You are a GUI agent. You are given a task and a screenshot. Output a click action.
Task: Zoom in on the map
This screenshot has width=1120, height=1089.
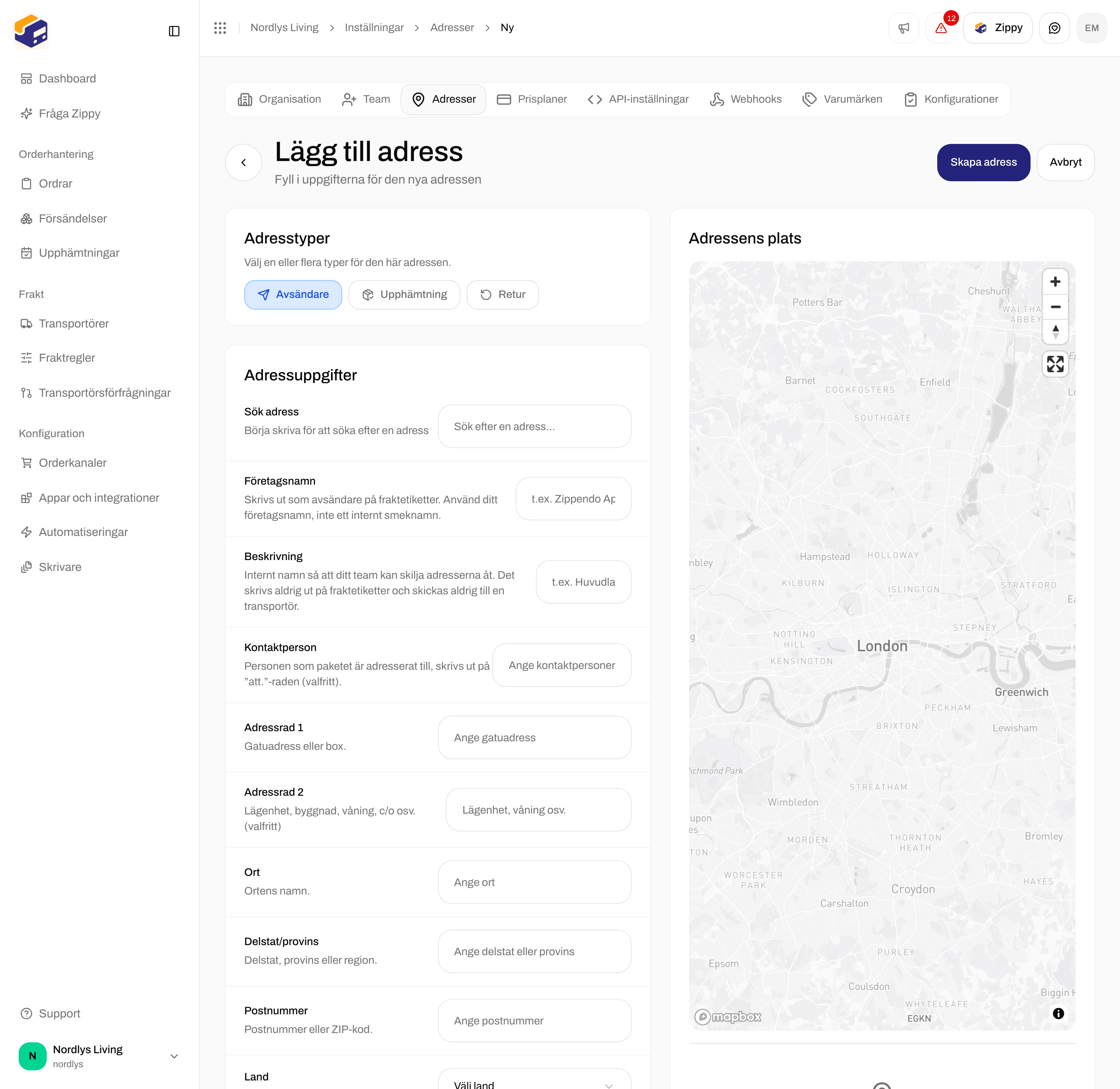pos(1055,282)
